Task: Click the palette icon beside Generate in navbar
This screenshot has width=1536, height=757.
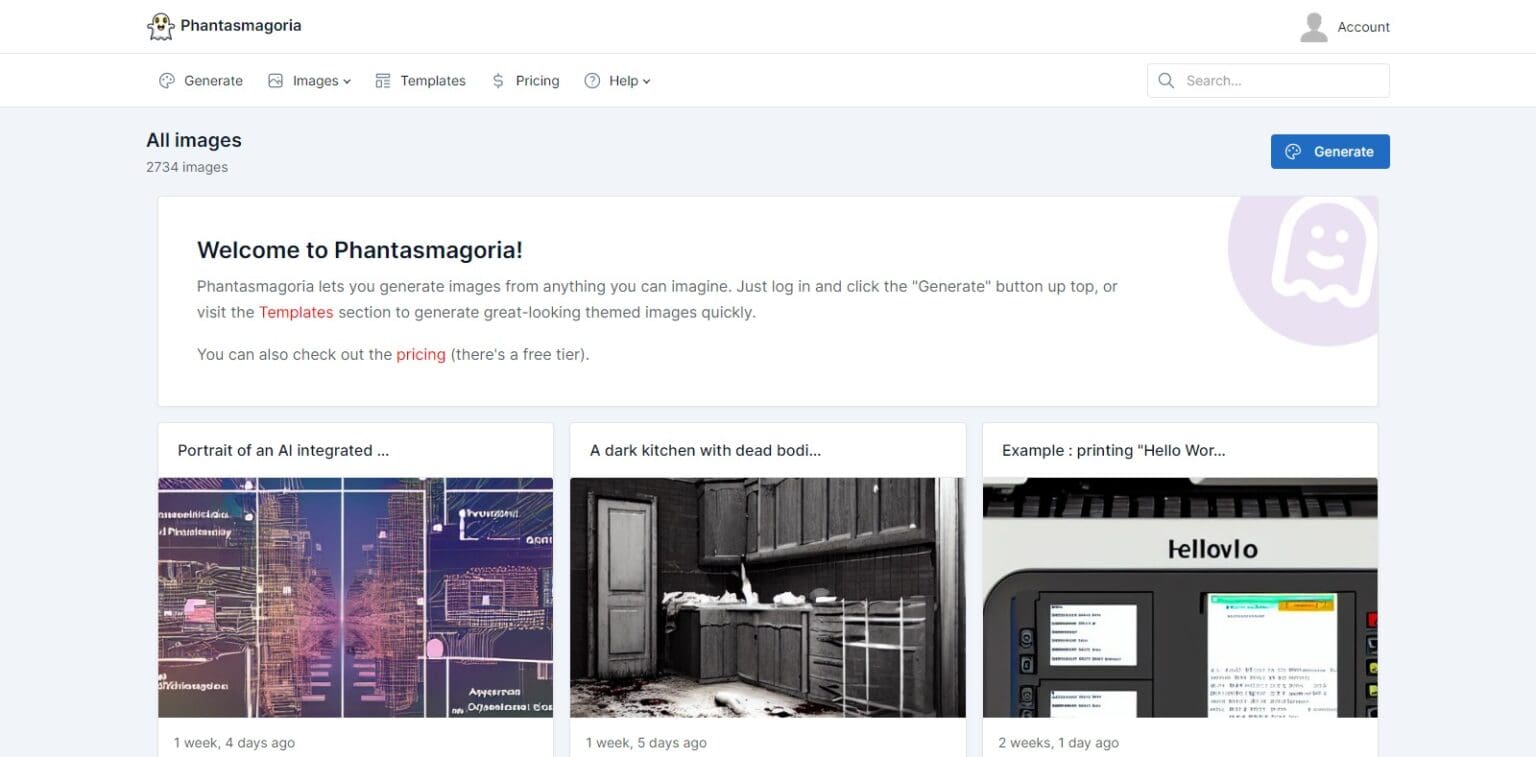Action: tap(167, 81)
